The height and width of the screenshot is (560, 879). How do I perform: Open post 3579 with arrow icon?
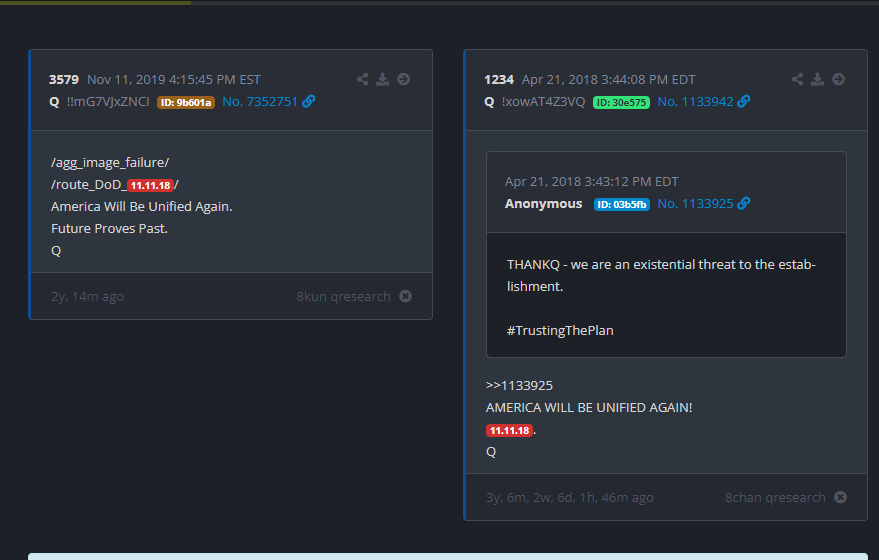[x=404, y=79]
